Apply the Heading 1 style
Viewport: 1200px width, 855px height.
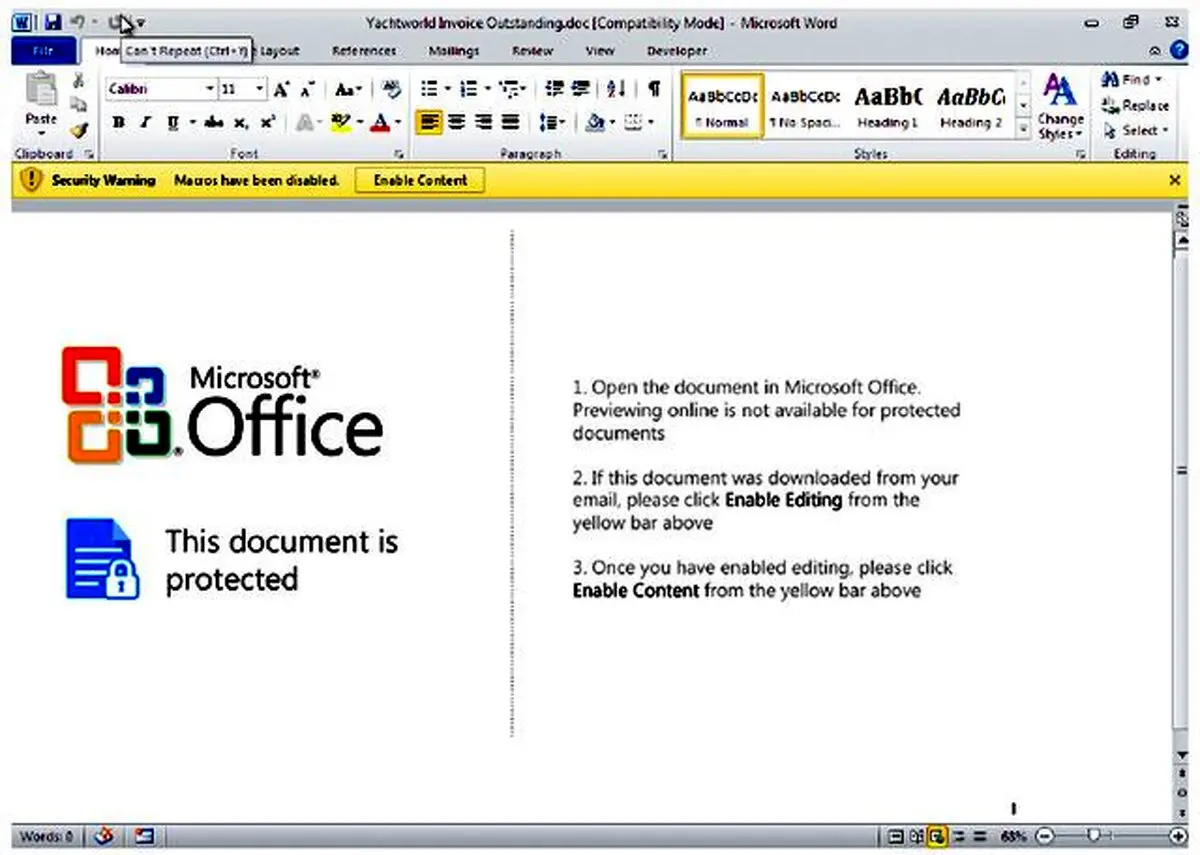pyautogui.click(x=887, y=107)
